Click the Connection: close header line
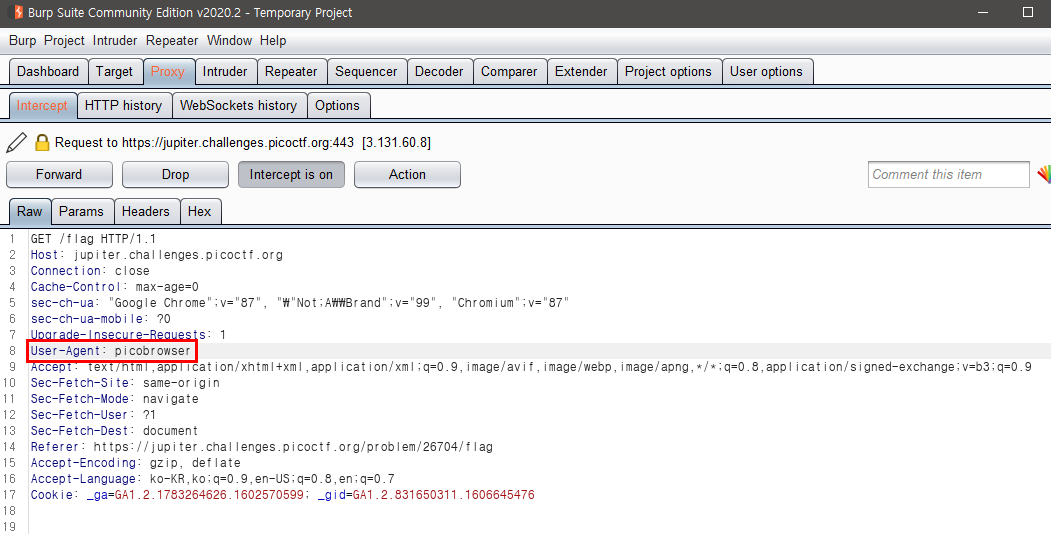1051x534 pixels. 90,271
